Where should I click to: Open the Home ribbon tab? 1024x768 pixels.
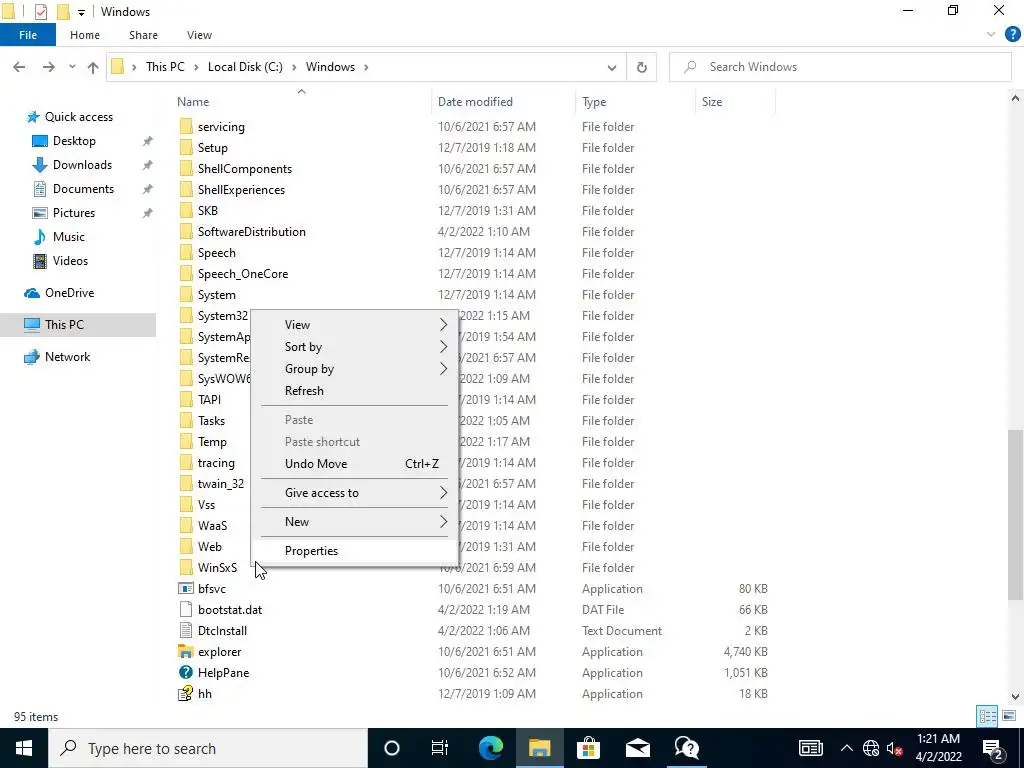pos(85,35)
